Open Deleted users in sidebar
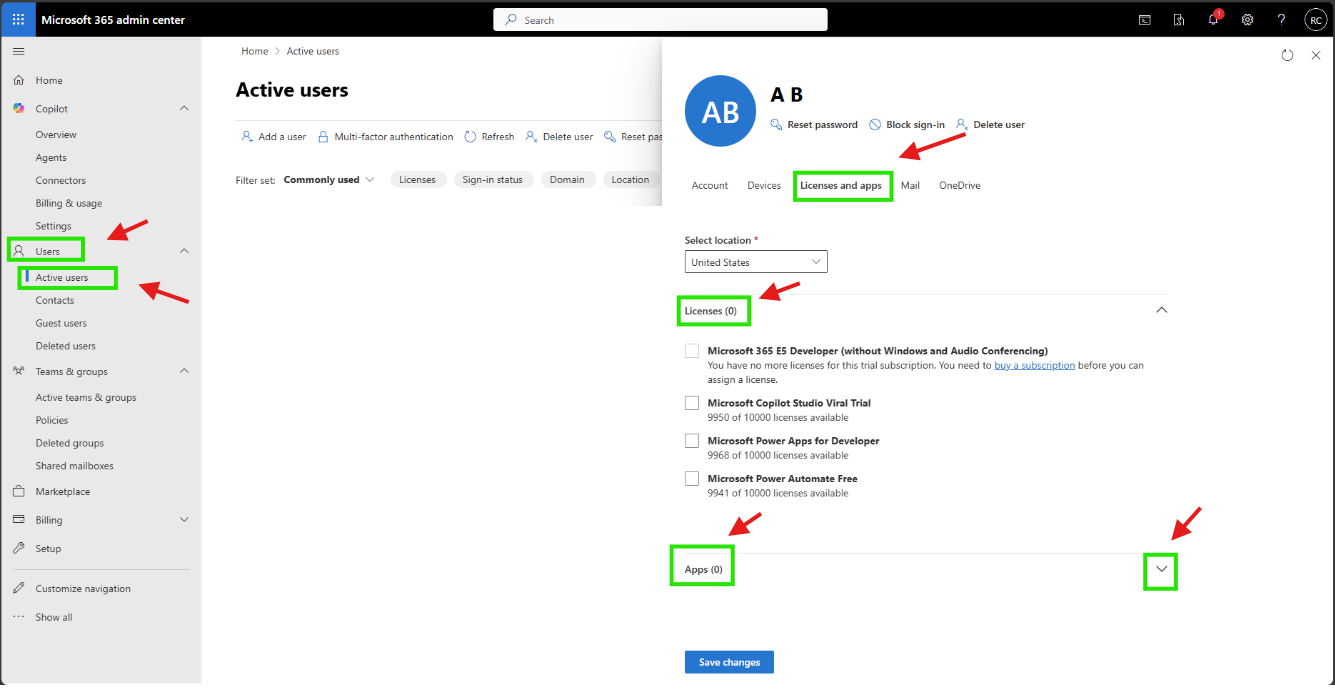1335x696 pixels. click(66, 346)
